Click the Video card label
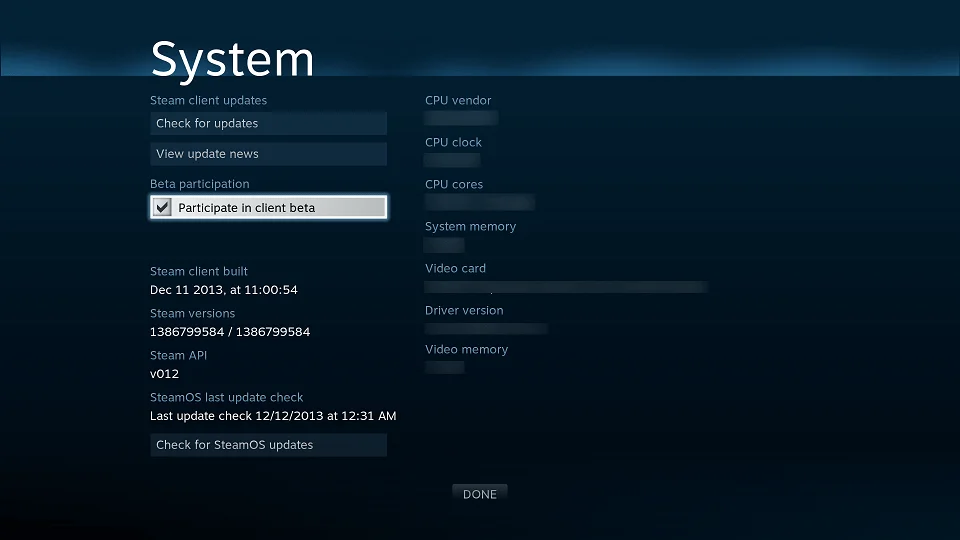960x540 pixels. pyautogui.click(x=455, y=268)
